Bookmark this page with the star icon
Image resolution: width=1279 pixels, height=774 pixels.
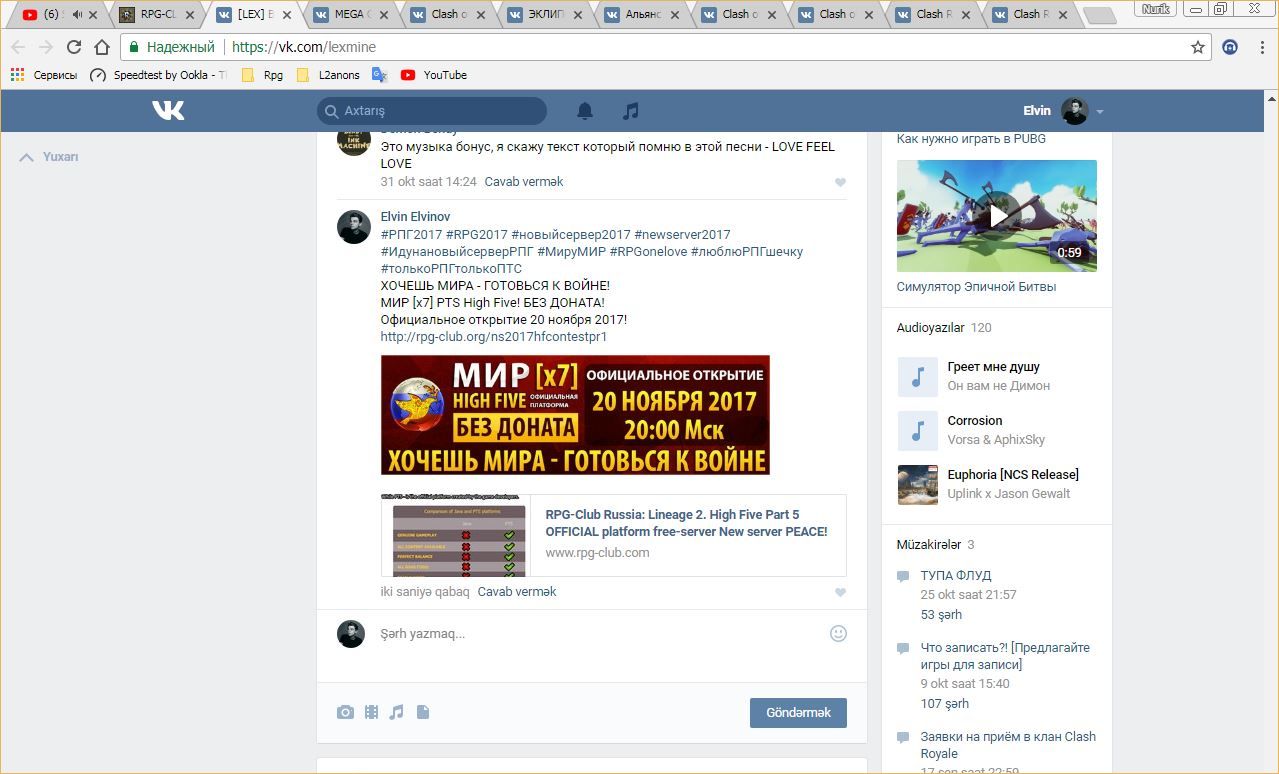[1197, 47]
